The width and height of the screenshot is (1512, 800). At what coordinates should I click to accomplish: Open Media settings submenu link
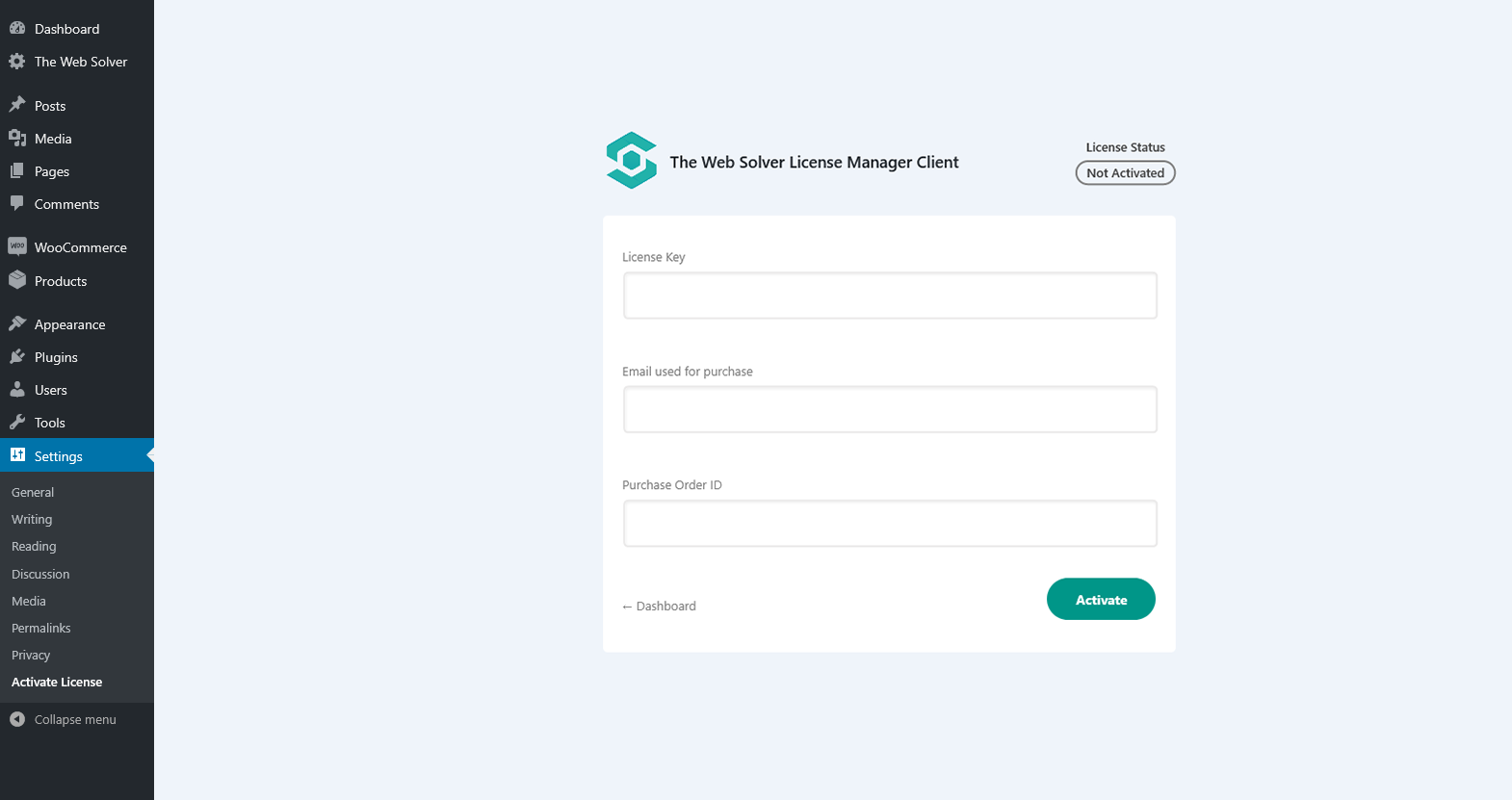coord(29,601)
